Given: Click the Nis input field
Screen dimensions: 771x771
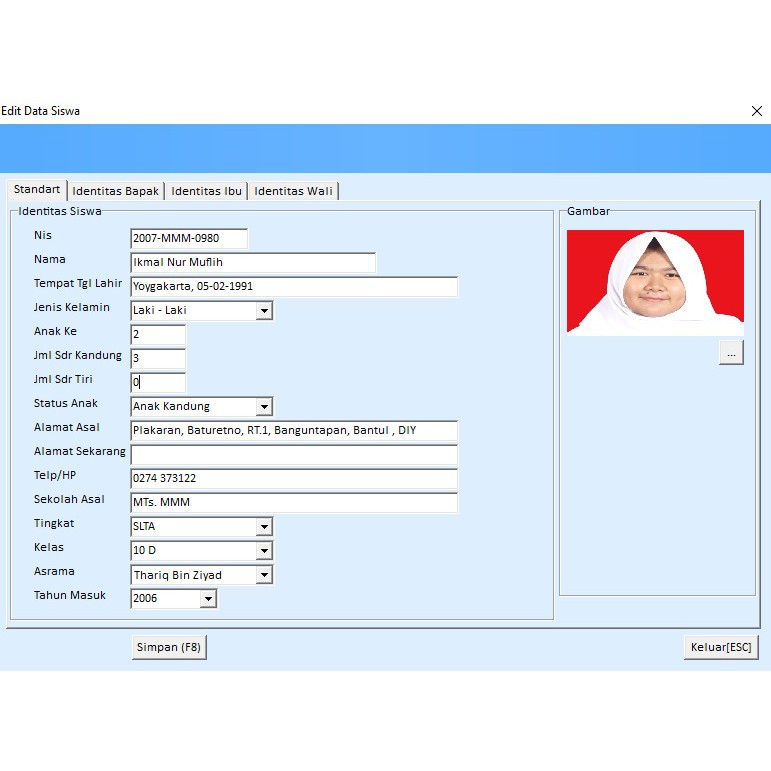Looking at the screenshot, I should click(x=188, y=239).
